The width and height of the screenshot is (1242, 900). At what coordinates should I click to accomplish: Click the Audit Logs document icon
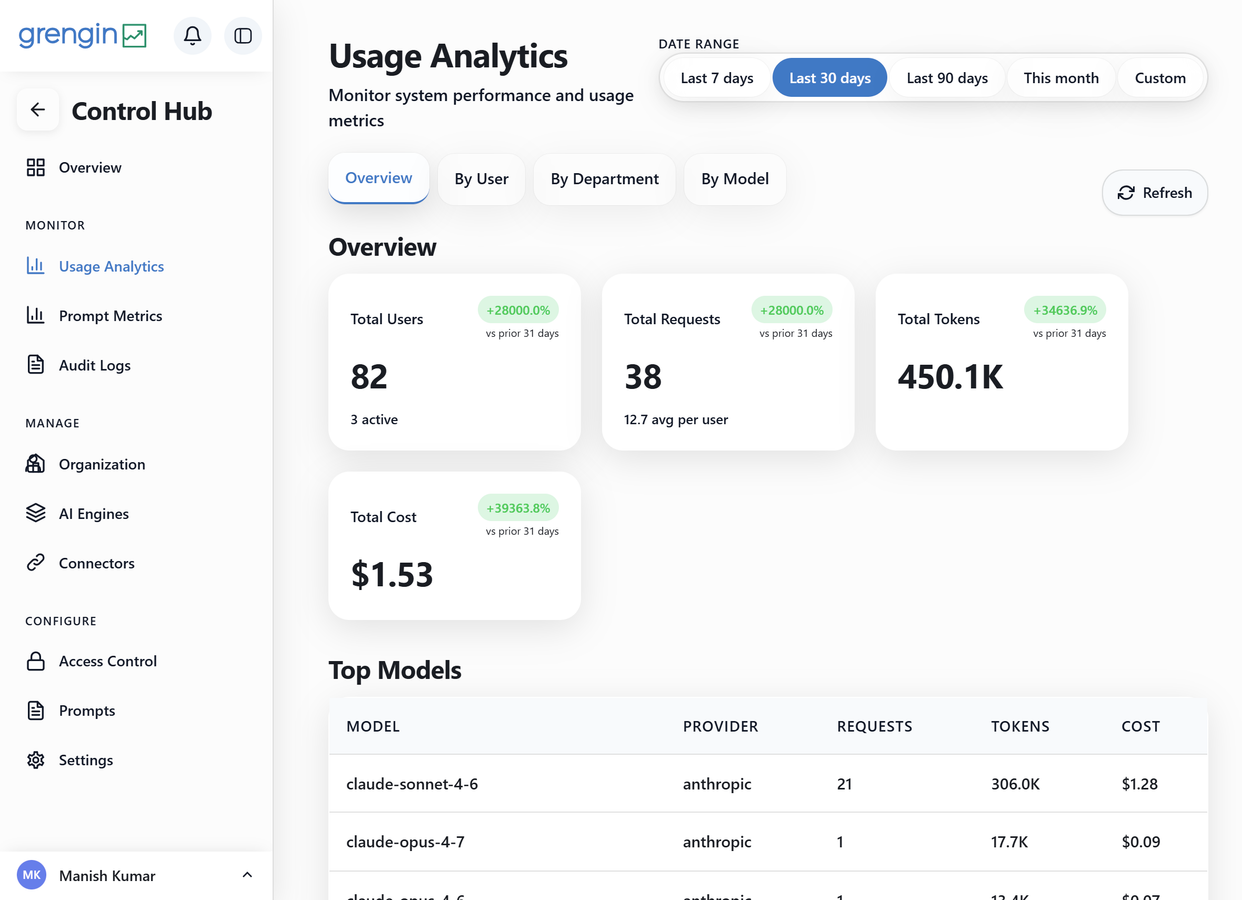tap(36, 365)
